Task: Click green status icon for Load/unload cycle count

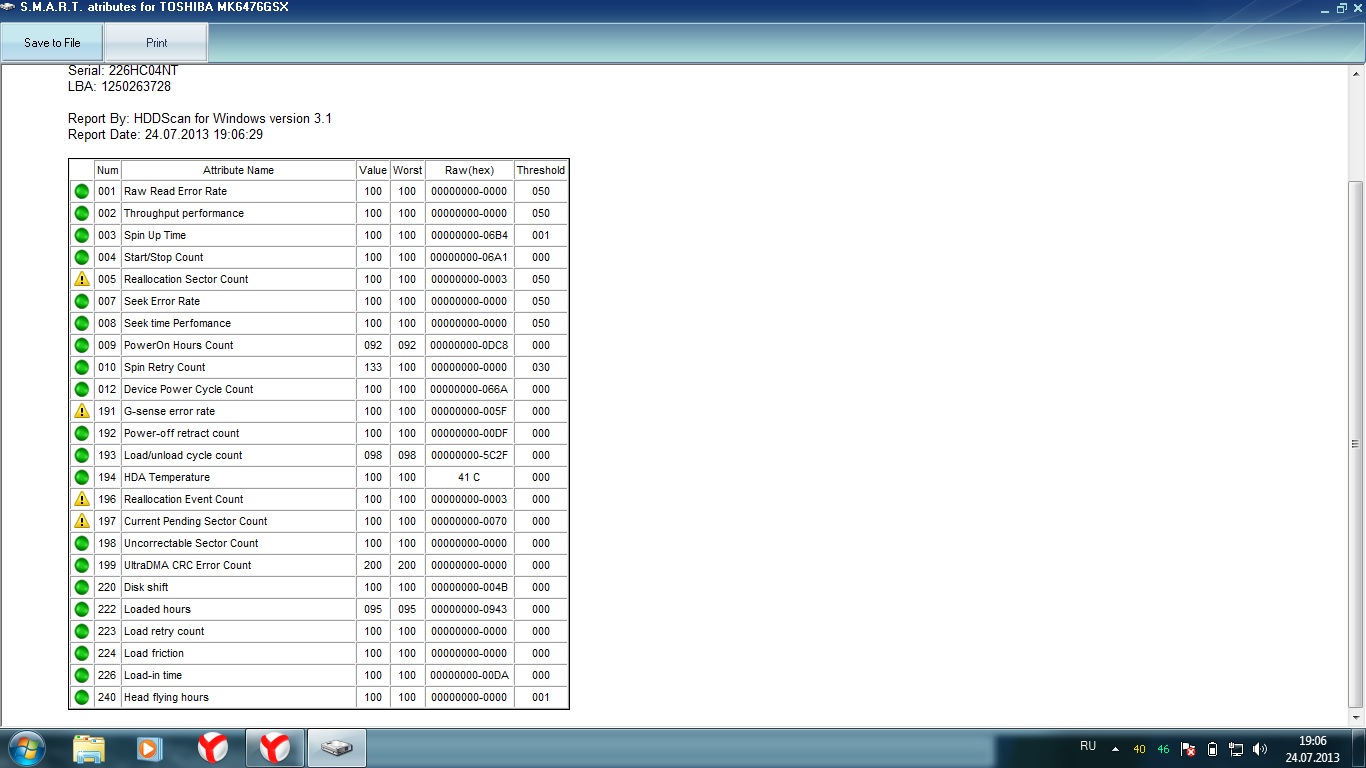Action: point(82,455)
